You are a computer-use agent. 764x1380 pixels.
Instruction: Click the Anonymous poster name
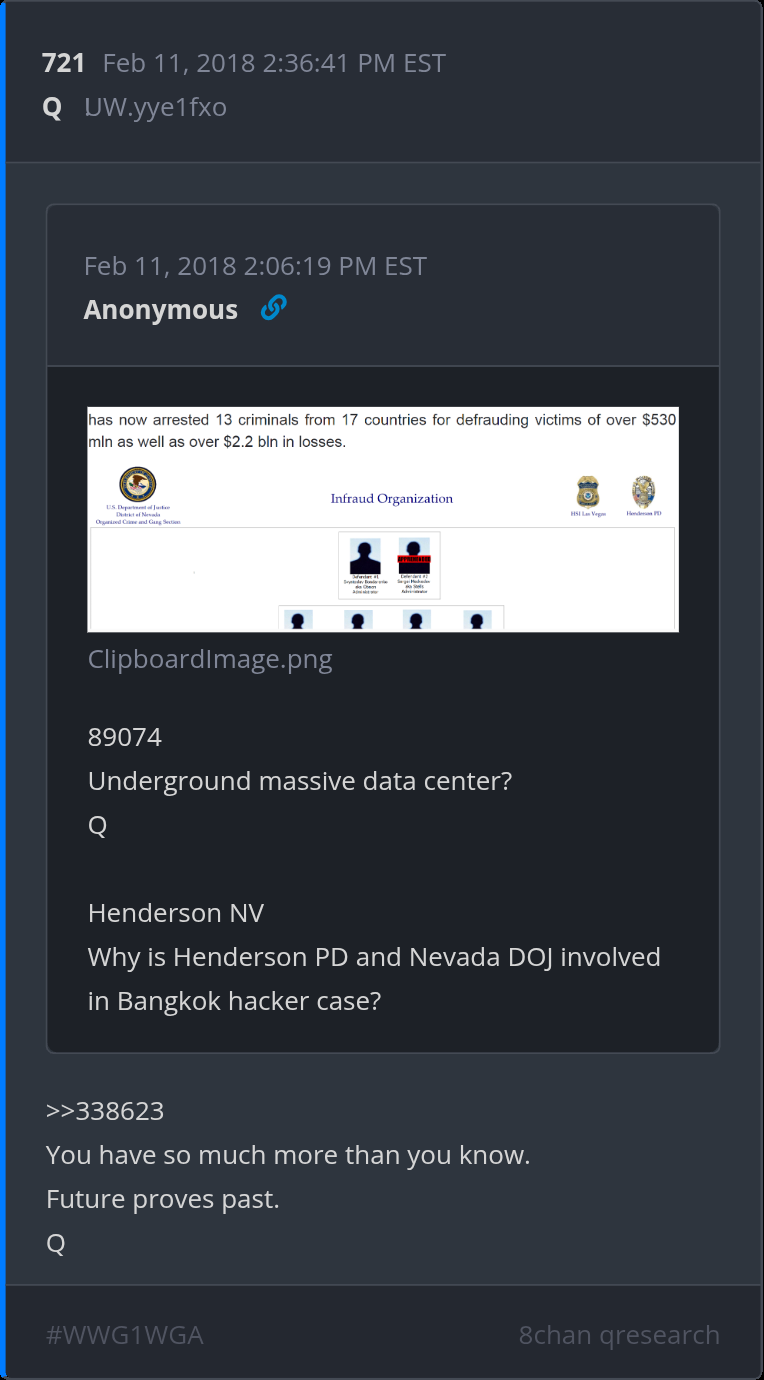coord(161,310)
